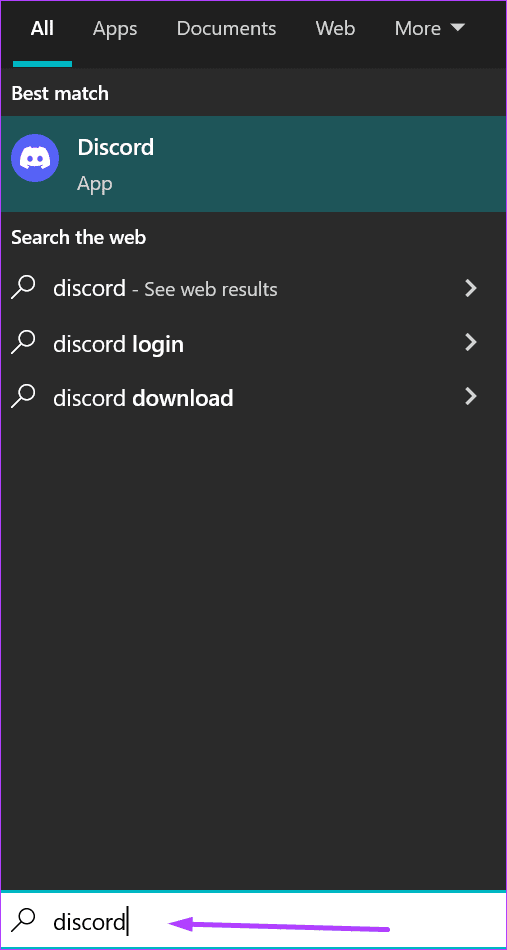Screen dimensions: 507x950
Task: Switch to the Documents tab
Action: tap(227, 28)
